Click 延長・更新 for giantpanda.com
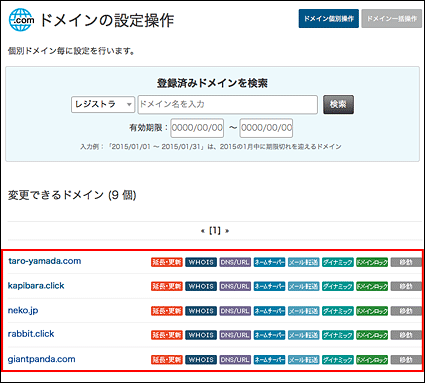The image size is (425, 383). click(167, 360)
